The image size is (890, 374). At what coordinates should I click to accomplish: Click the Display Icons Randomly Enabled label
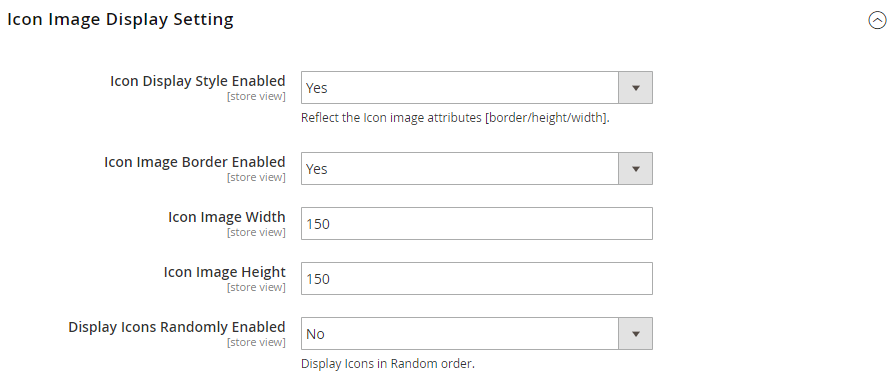click(177, 327)
